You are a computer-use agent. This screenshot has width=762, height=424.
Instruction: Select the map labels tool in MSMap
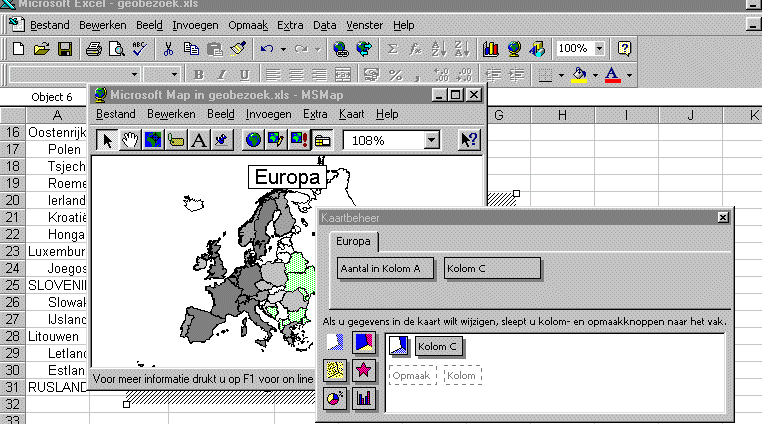176,140
